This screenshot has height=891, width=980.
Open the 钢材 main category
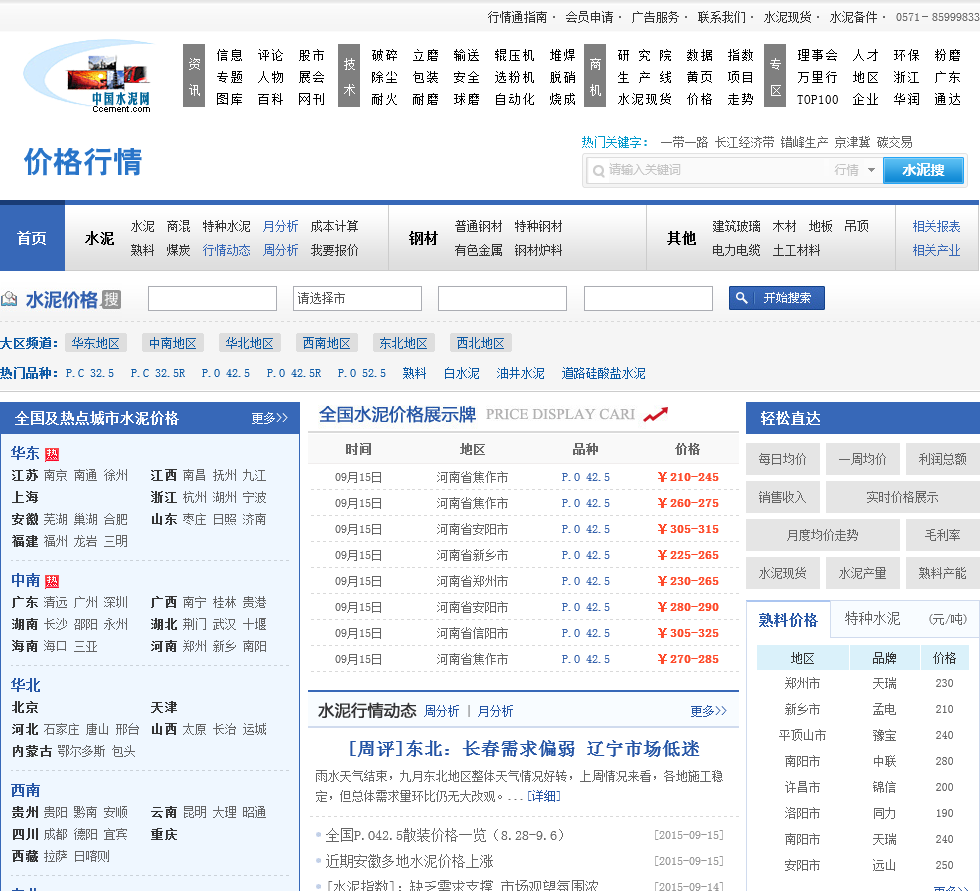[423, 238]
